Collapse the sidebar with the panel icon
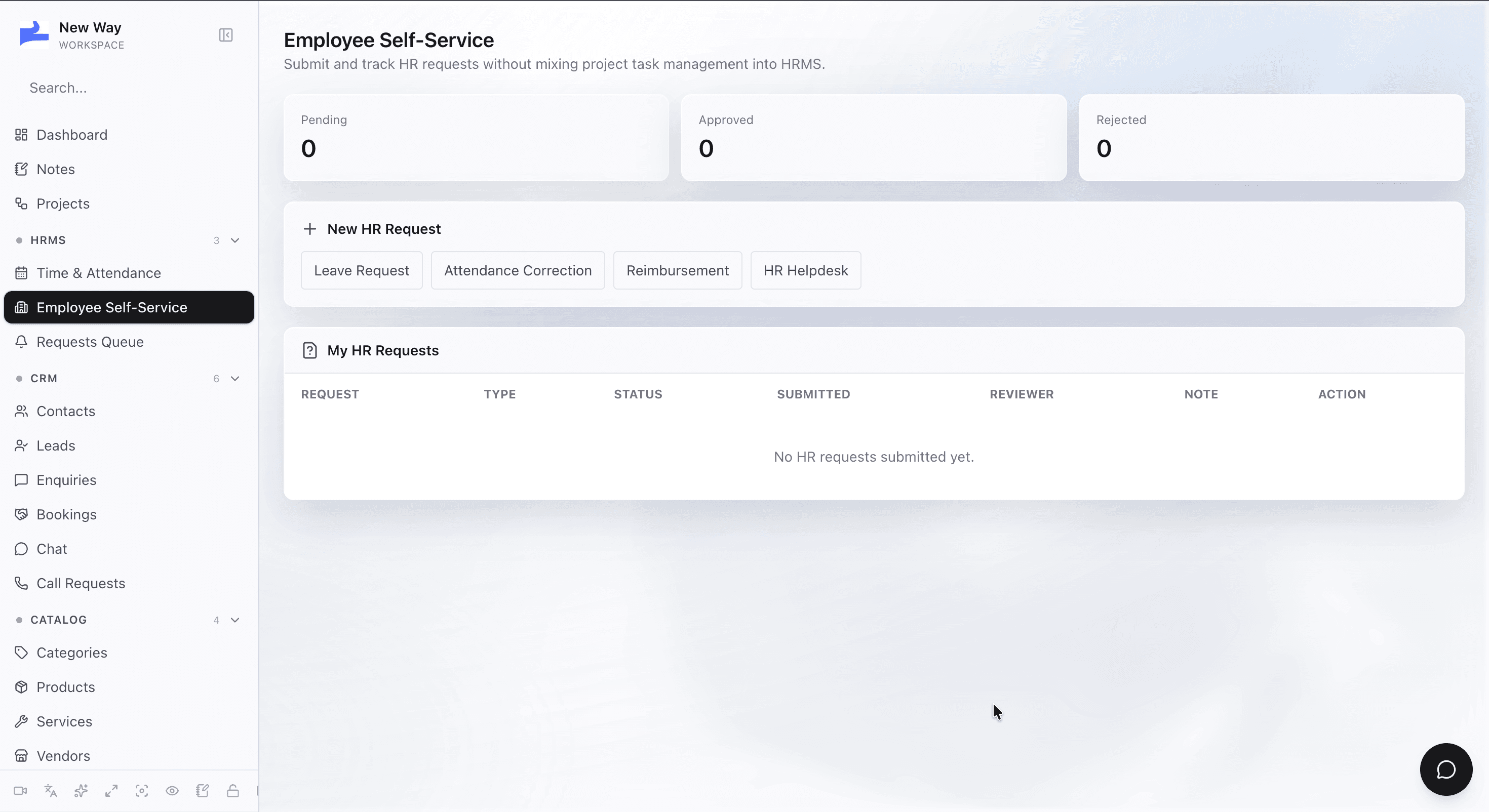The width and height of the screenshot is (1489, 812). [225, 35]
